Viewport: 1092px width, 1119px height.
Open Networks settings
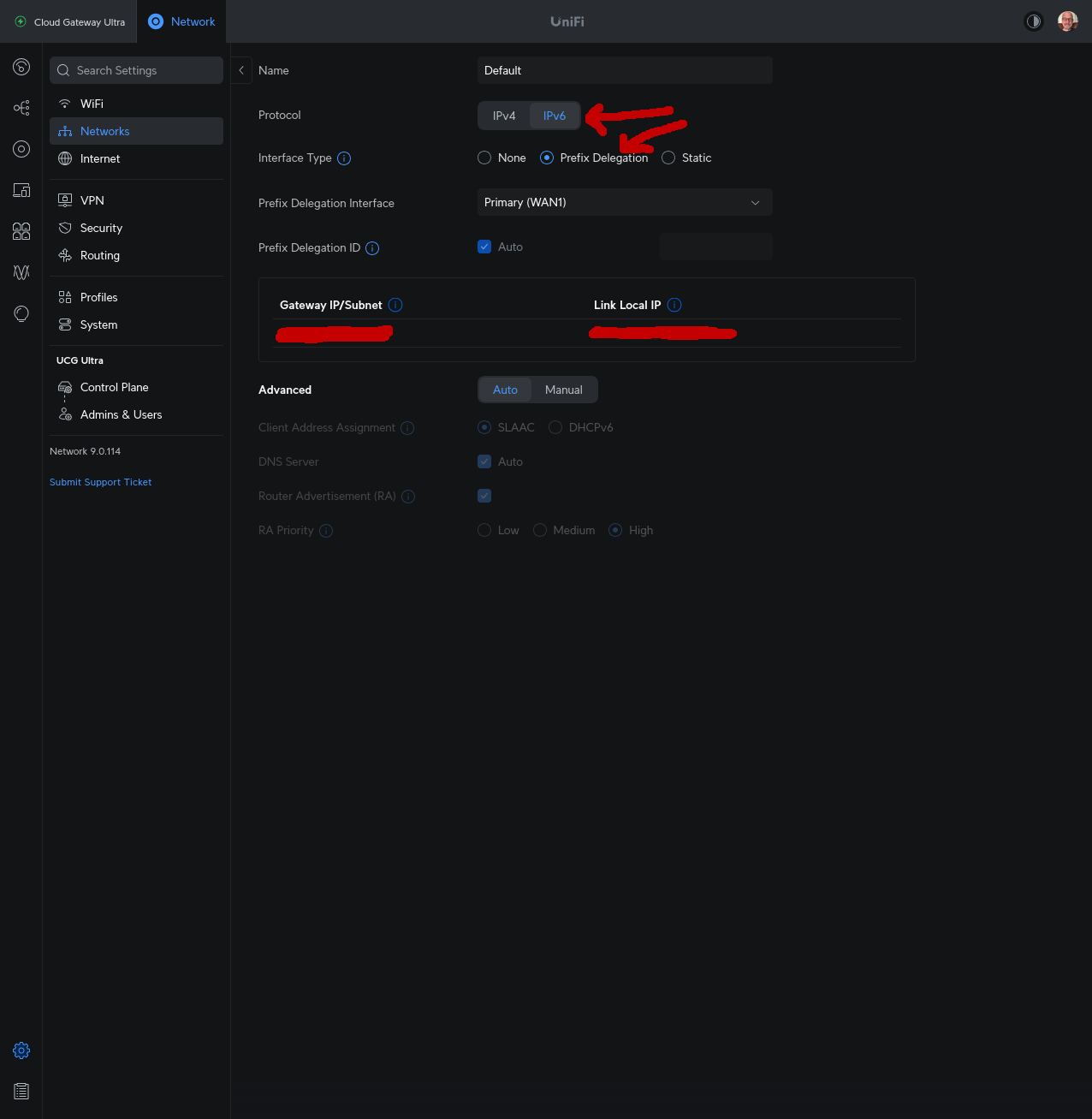(136, 131)
